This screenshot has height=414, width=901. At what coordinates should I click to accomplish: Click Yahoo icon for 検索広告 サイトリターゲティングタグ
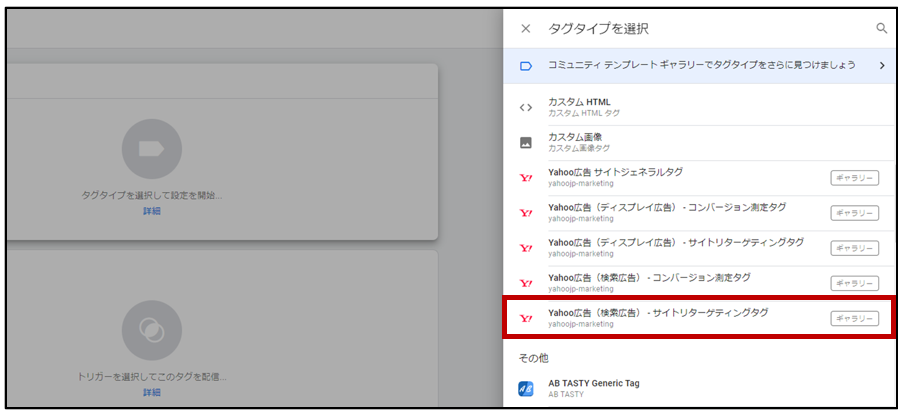pyautogui.click(x=526, y=319)
